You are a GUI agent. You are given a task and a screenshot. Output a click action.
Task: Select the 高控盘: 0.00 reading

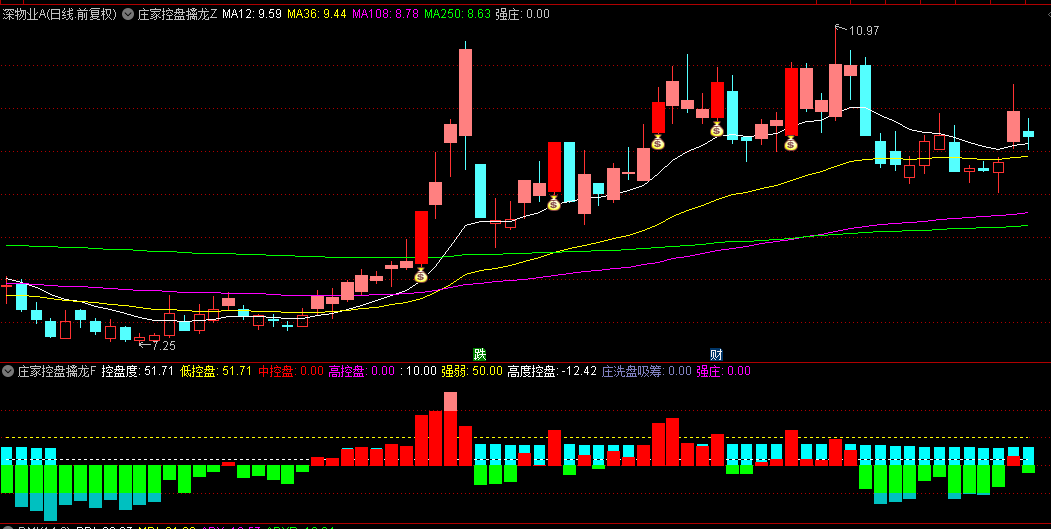[361, 371]
